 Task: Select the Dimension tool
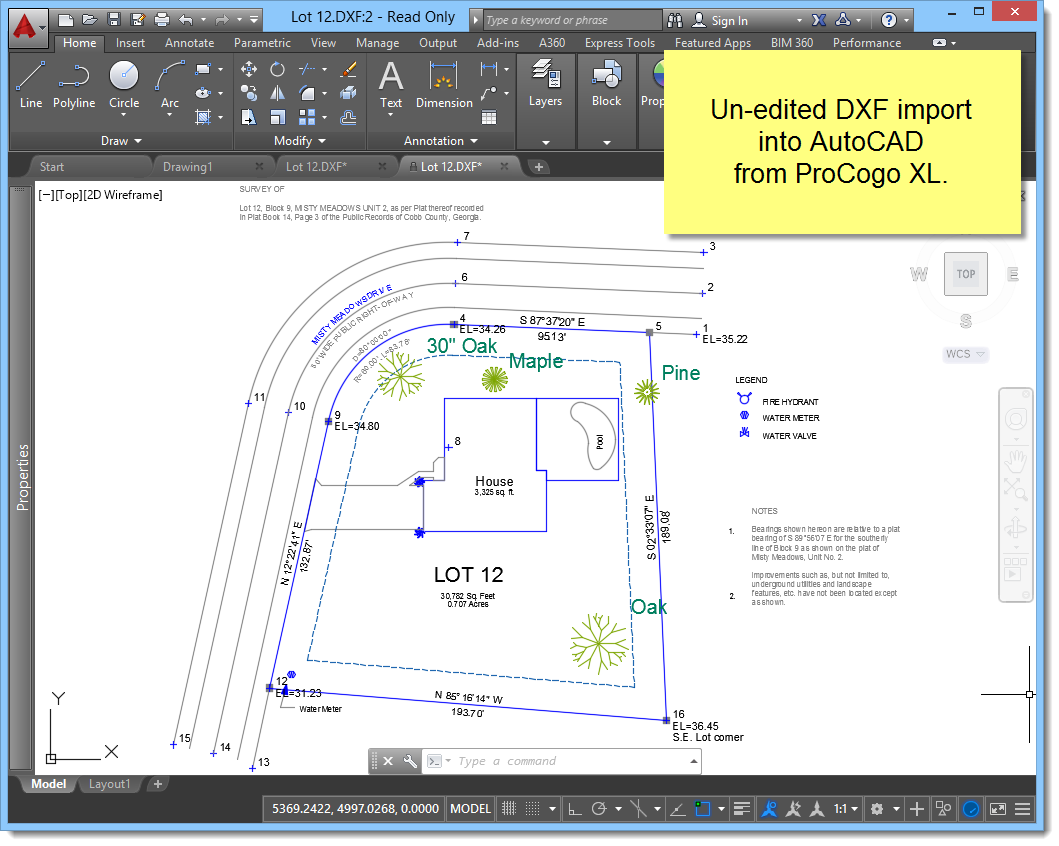[x=444, y=84]
